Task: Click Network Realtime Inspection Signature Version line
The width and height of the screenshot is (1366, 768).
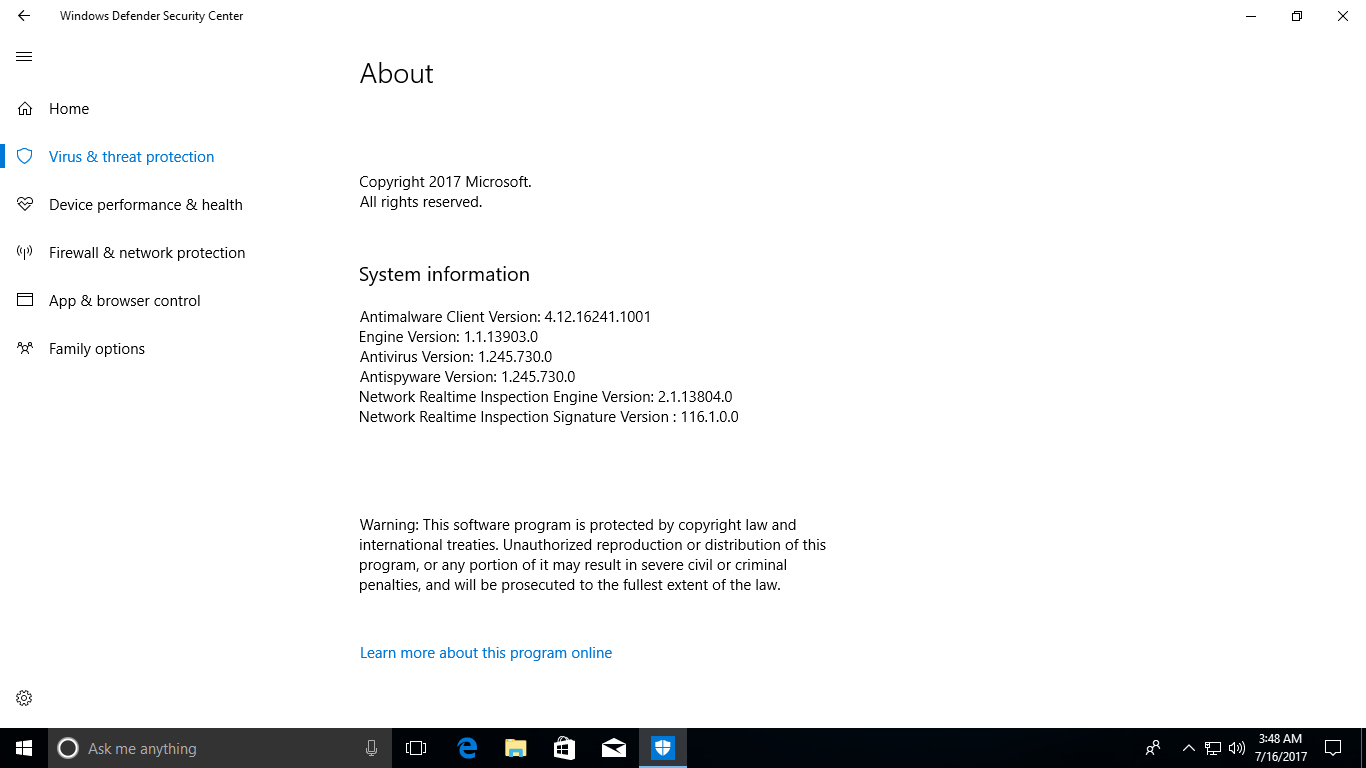Action: click(549, 416)
